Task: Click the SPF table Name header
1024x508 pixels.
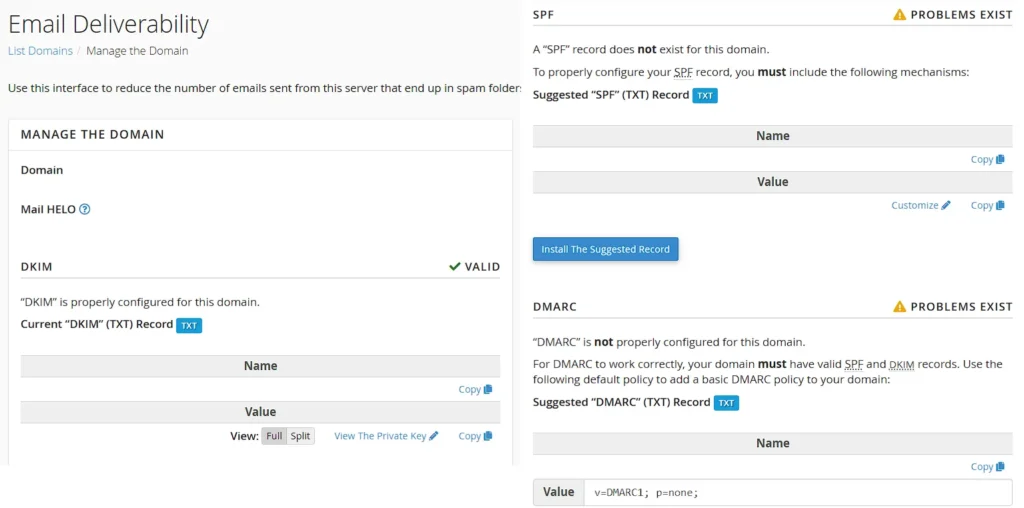Action: [773, 136]
